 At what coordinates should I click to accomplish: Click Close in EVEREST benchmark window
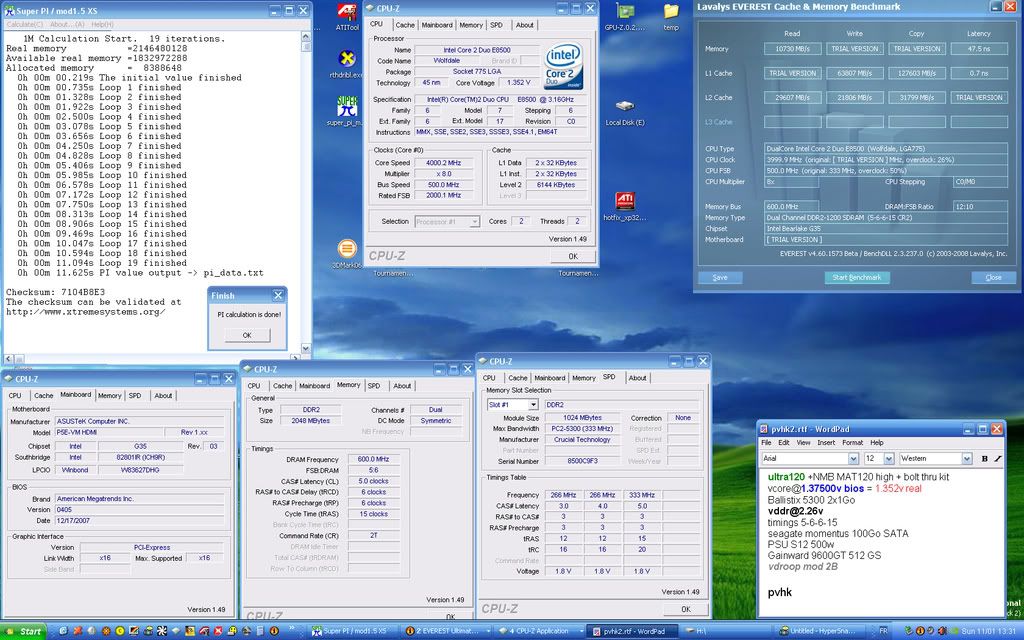(993, 278)
